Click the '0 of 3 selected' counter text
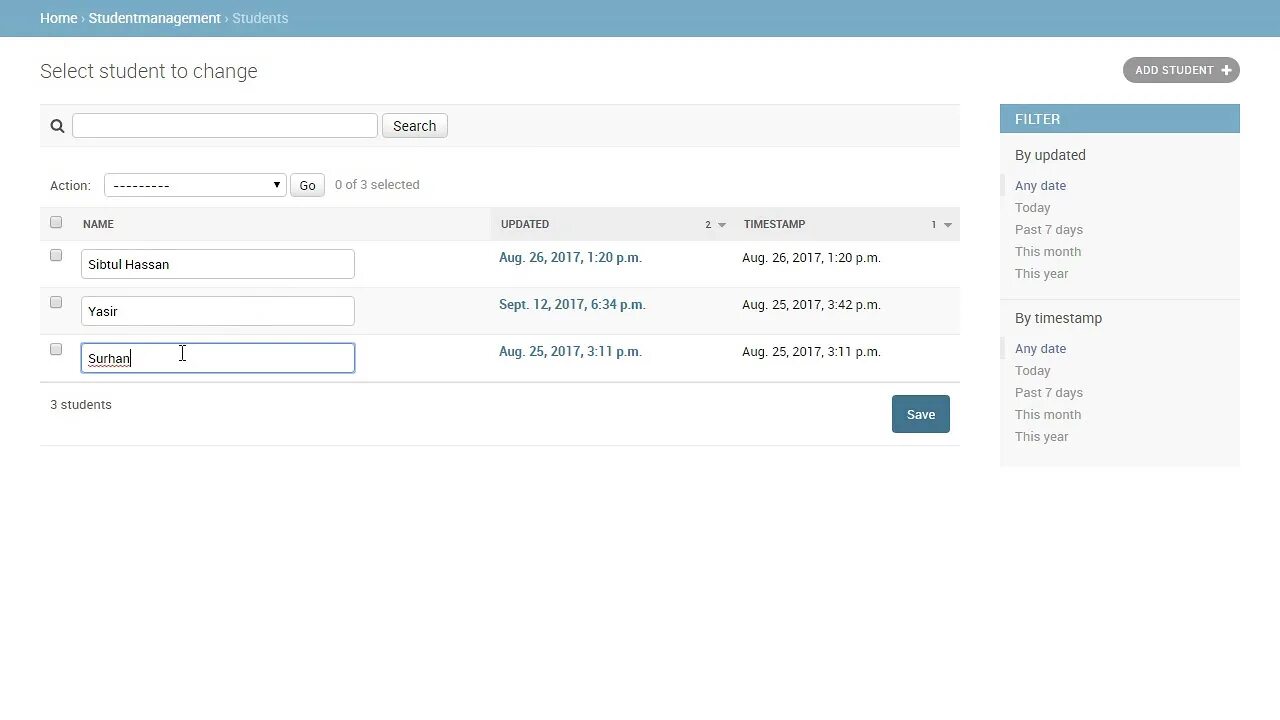 pos(377,184)
